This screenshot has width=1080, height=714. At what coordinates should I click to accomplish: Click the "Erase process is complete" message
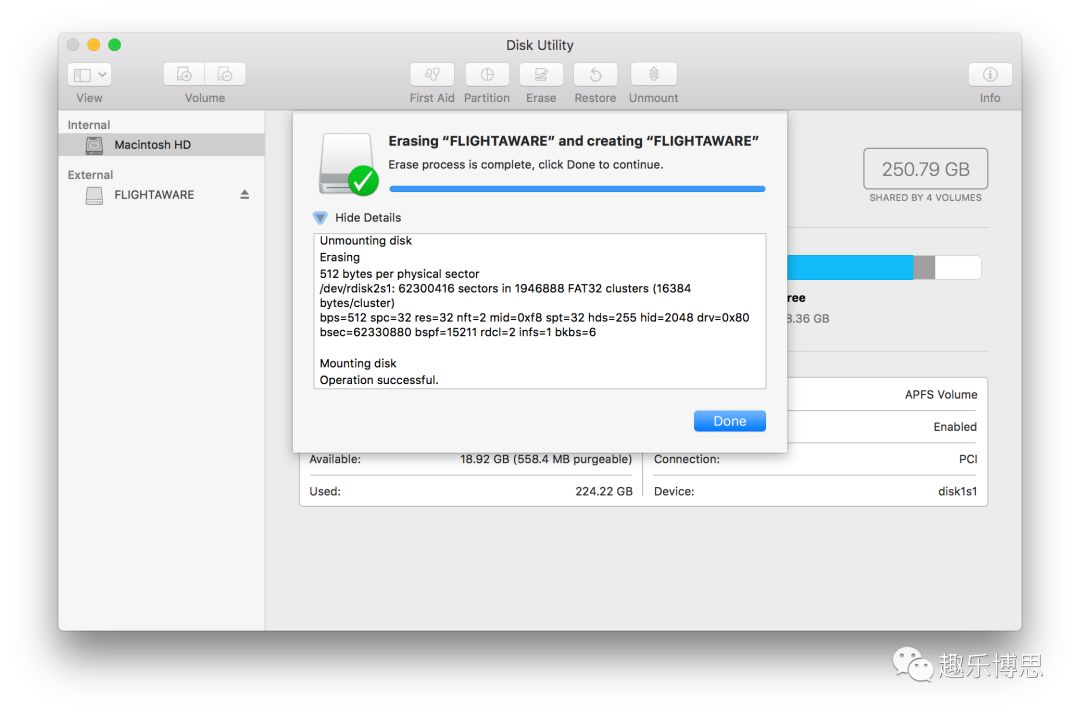[526, 165]
